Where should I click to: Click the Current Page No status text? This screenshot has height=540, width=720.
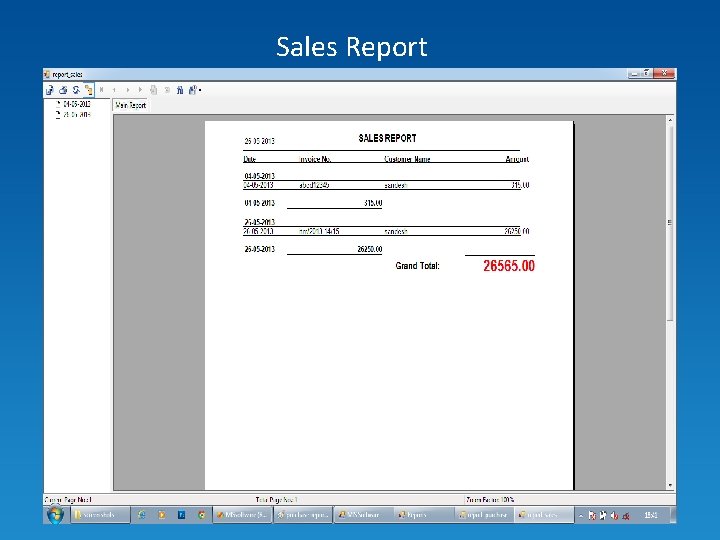(68, 500)
